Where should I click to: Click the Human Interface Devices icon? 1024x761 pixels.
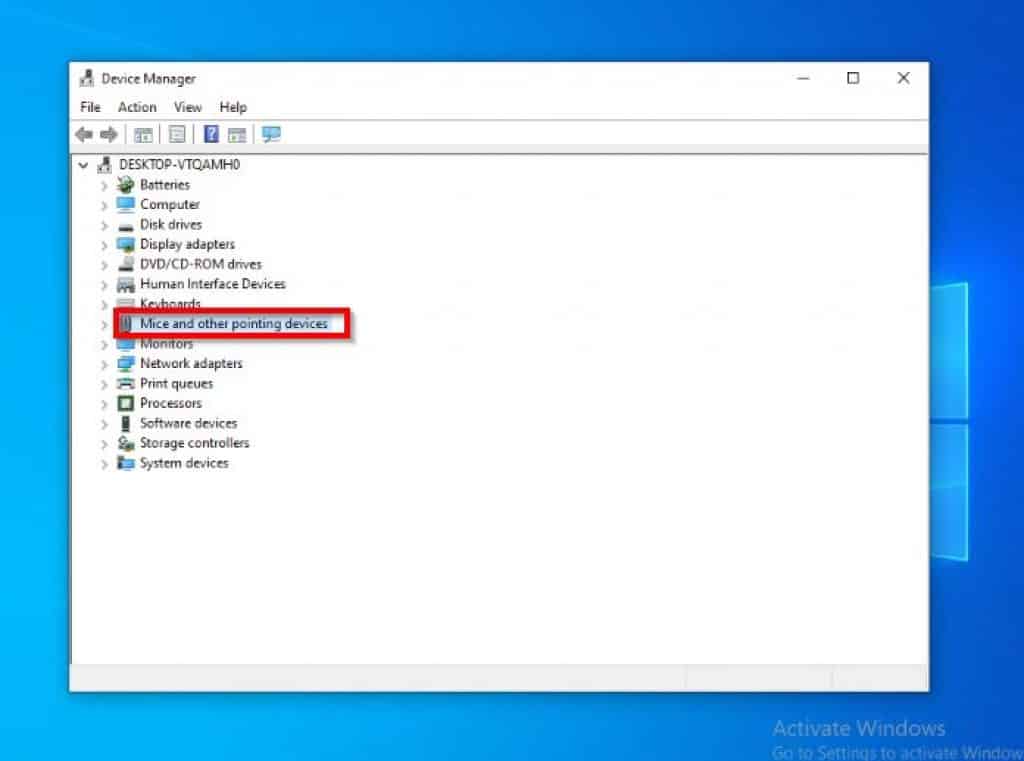(125, 284)
